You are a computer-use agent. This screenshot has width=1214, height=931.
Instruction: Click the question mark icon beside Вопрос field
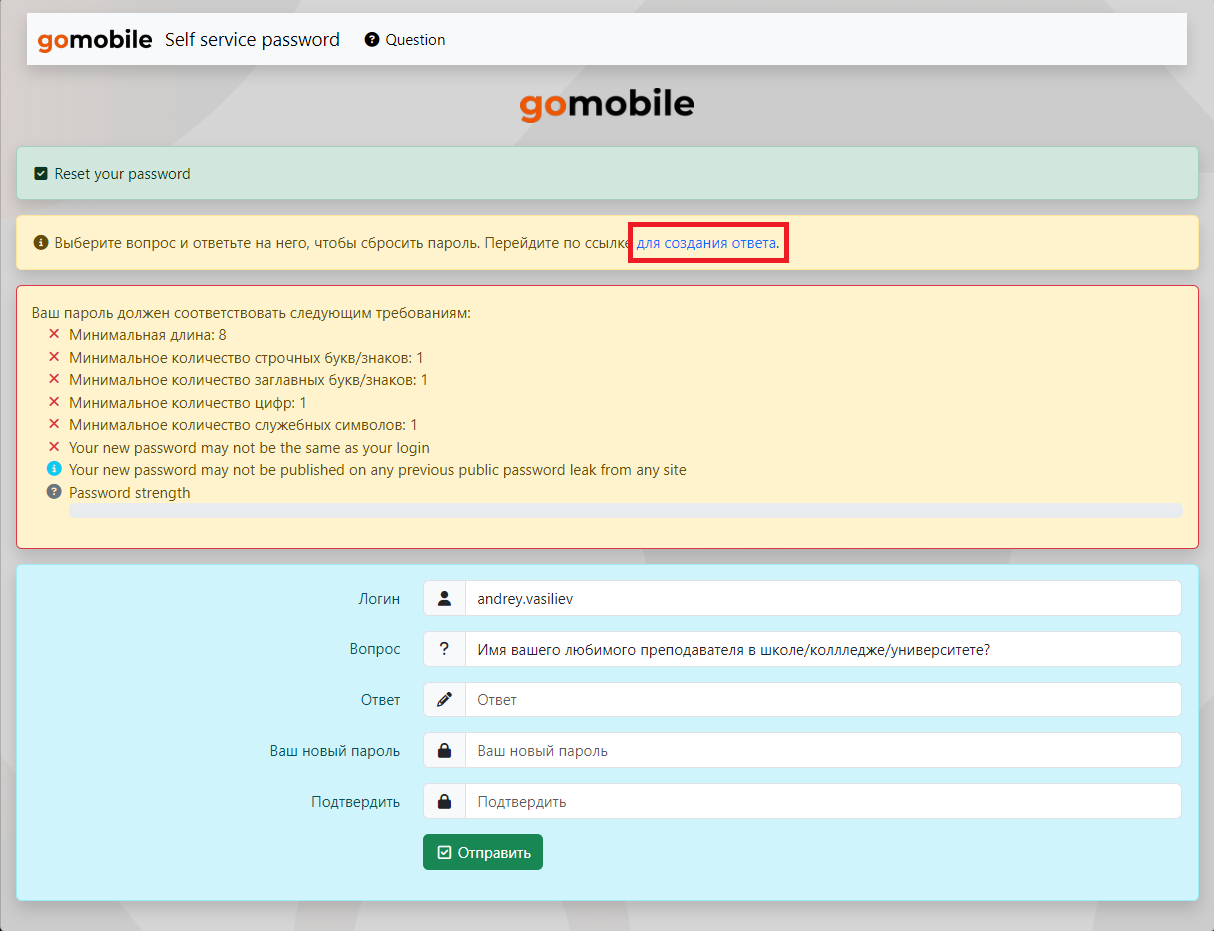(444, 649)
